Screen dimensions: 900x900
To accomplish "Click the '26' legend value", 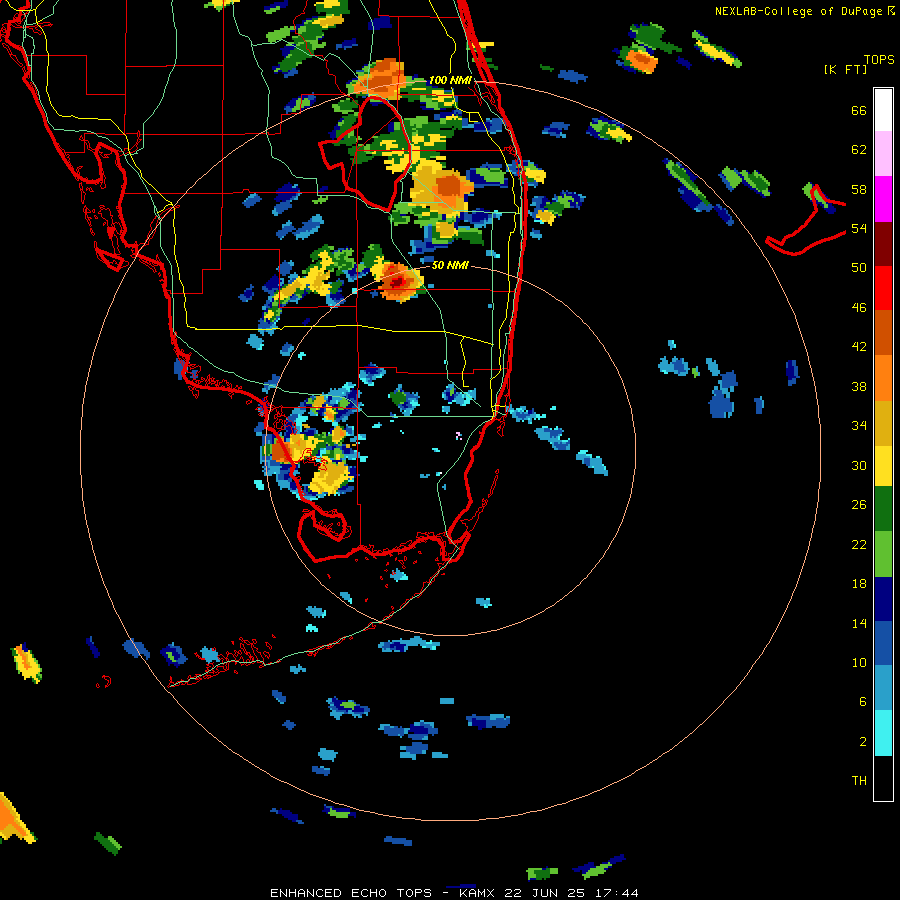I will (859, 505).
